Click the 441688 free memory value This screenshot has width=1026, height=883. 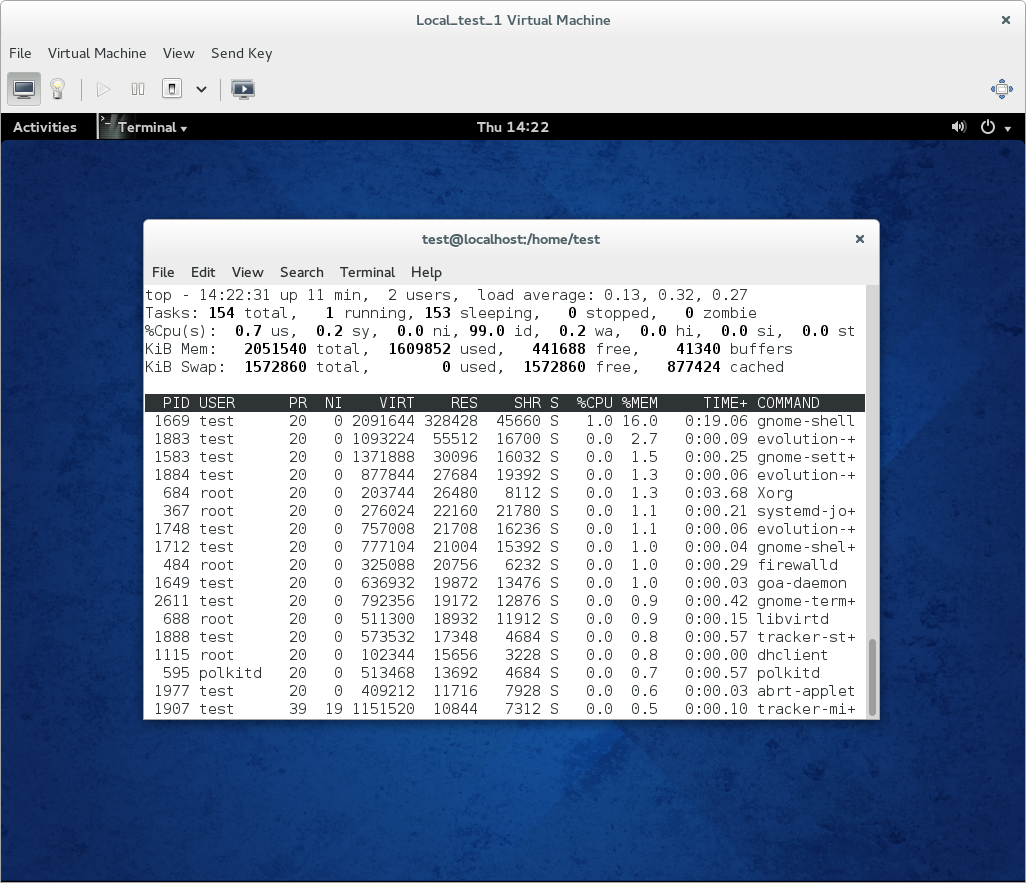(559, 349)
